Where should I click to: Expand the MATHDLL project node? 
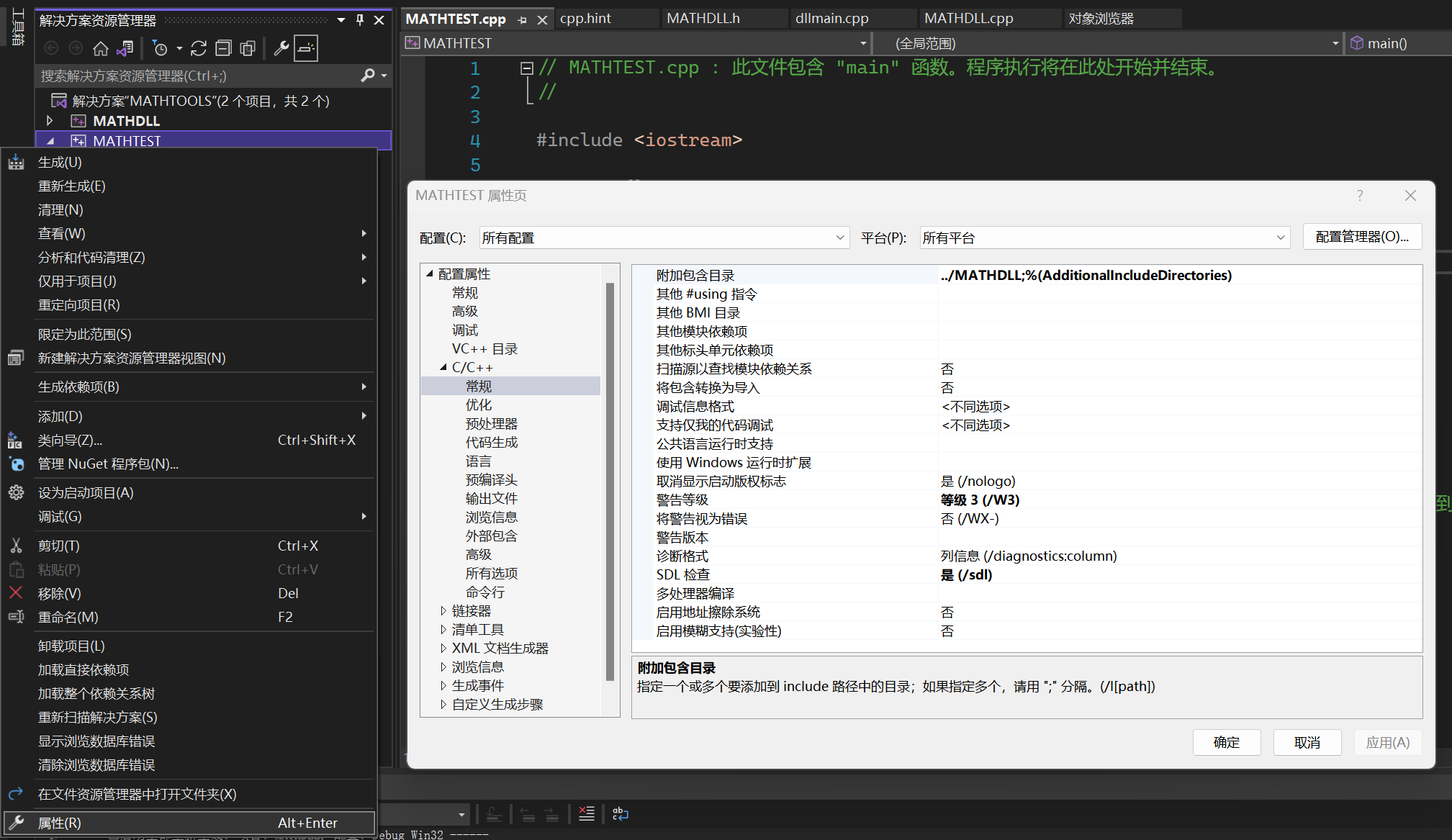(50, 120)
